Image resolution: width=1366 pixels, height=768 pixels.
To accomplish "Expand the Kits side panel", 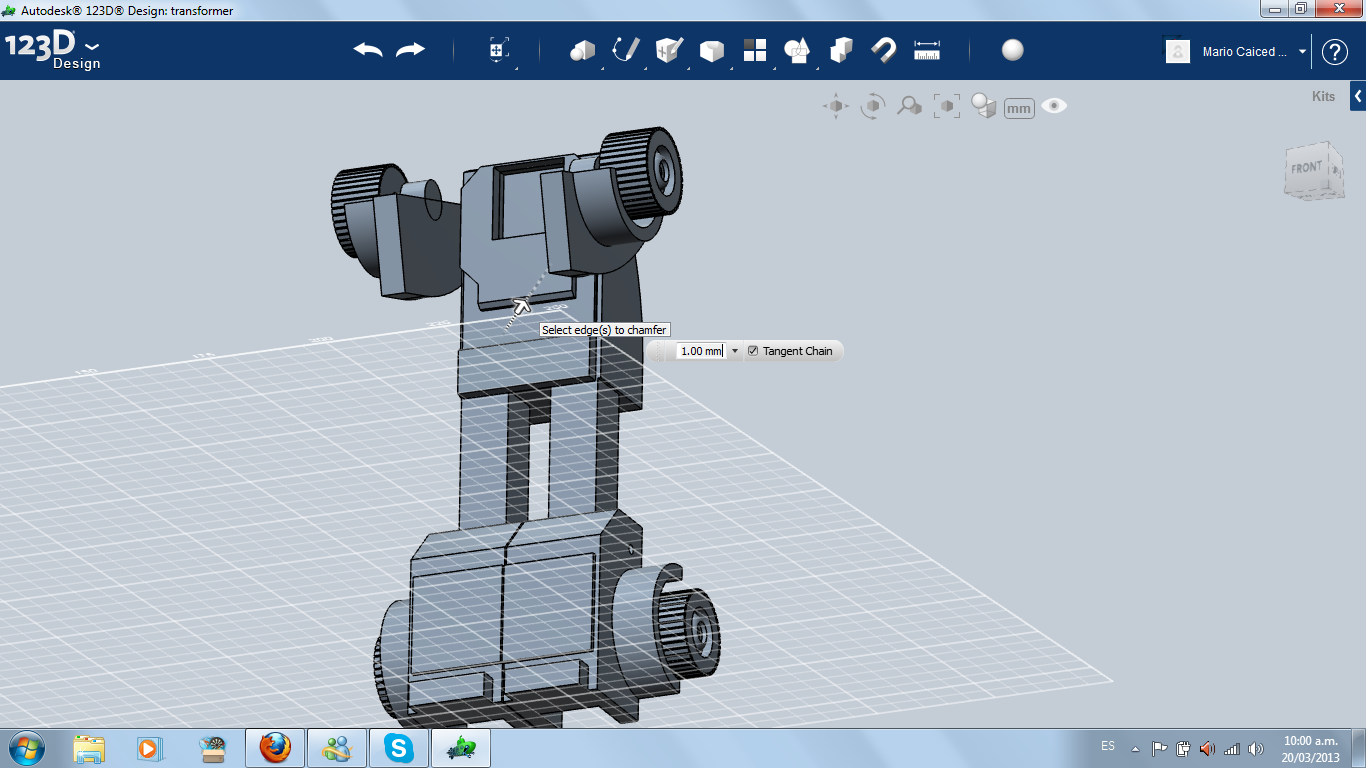I will tap(1358, 96).
